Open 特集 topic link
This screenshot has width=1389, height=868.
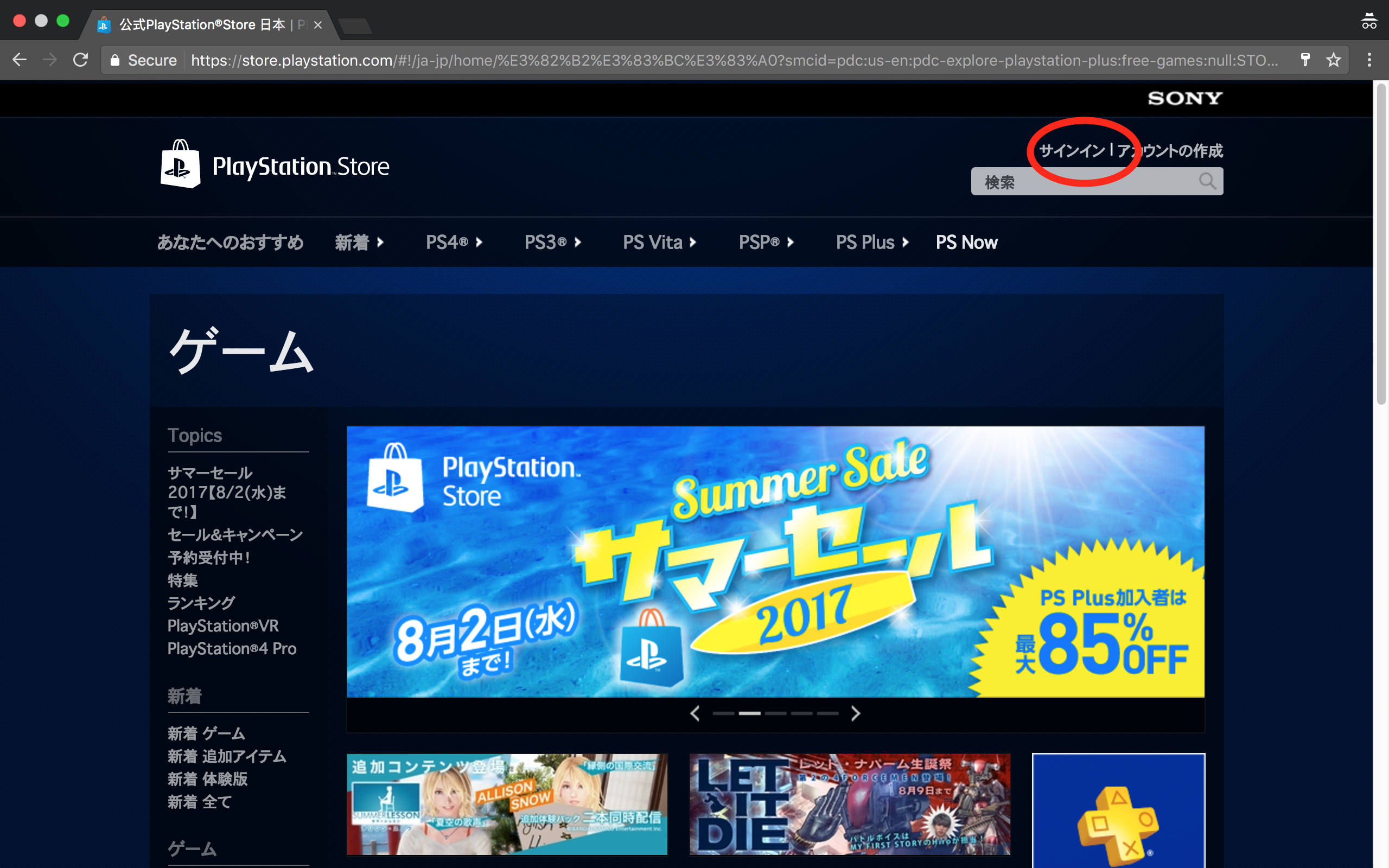[182, 580]
